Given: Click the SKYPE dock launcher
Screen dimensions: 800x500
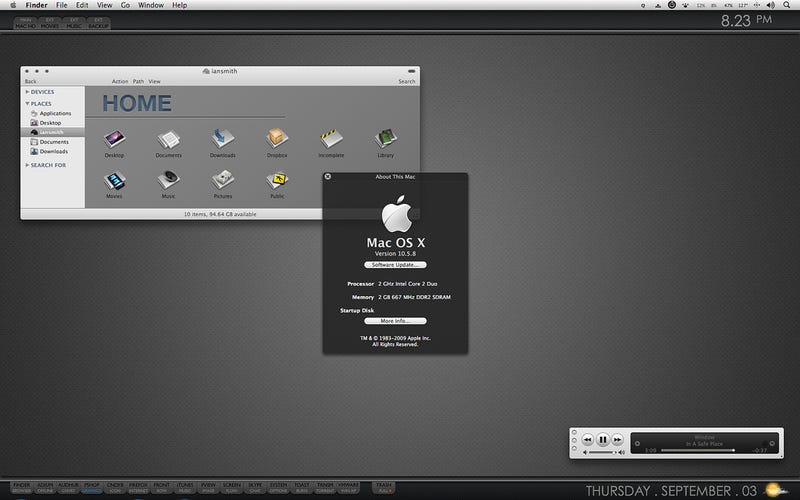Looking at the screenshot, I should (x=255, y=488).
